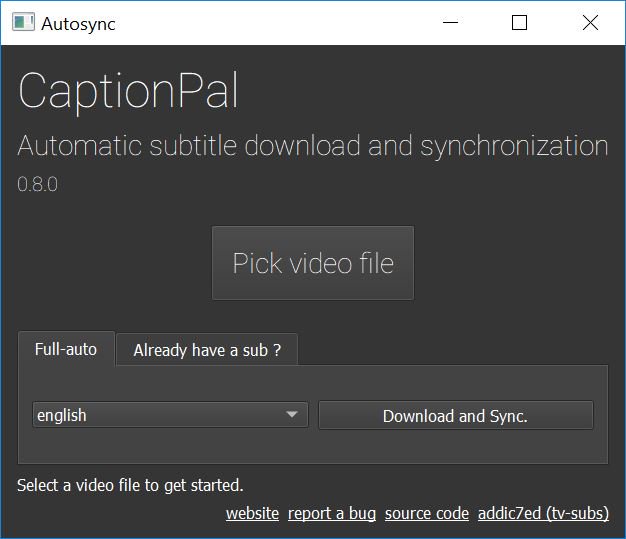Click the Download and Sync. button
Screen dimensions: 626x539
click(x=456, y=416)
